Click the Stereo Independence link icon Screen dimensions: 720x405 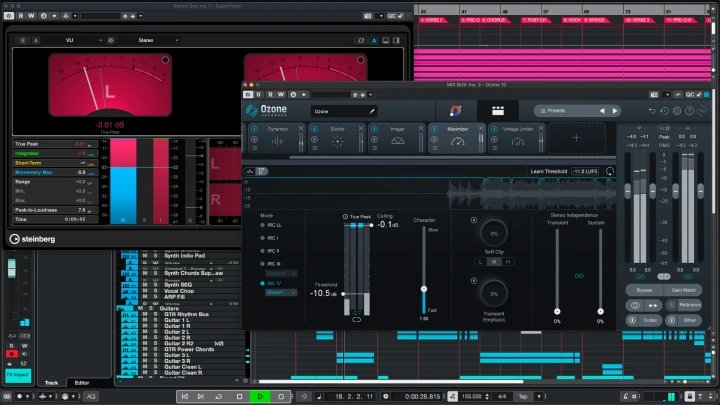click(579, 276)
